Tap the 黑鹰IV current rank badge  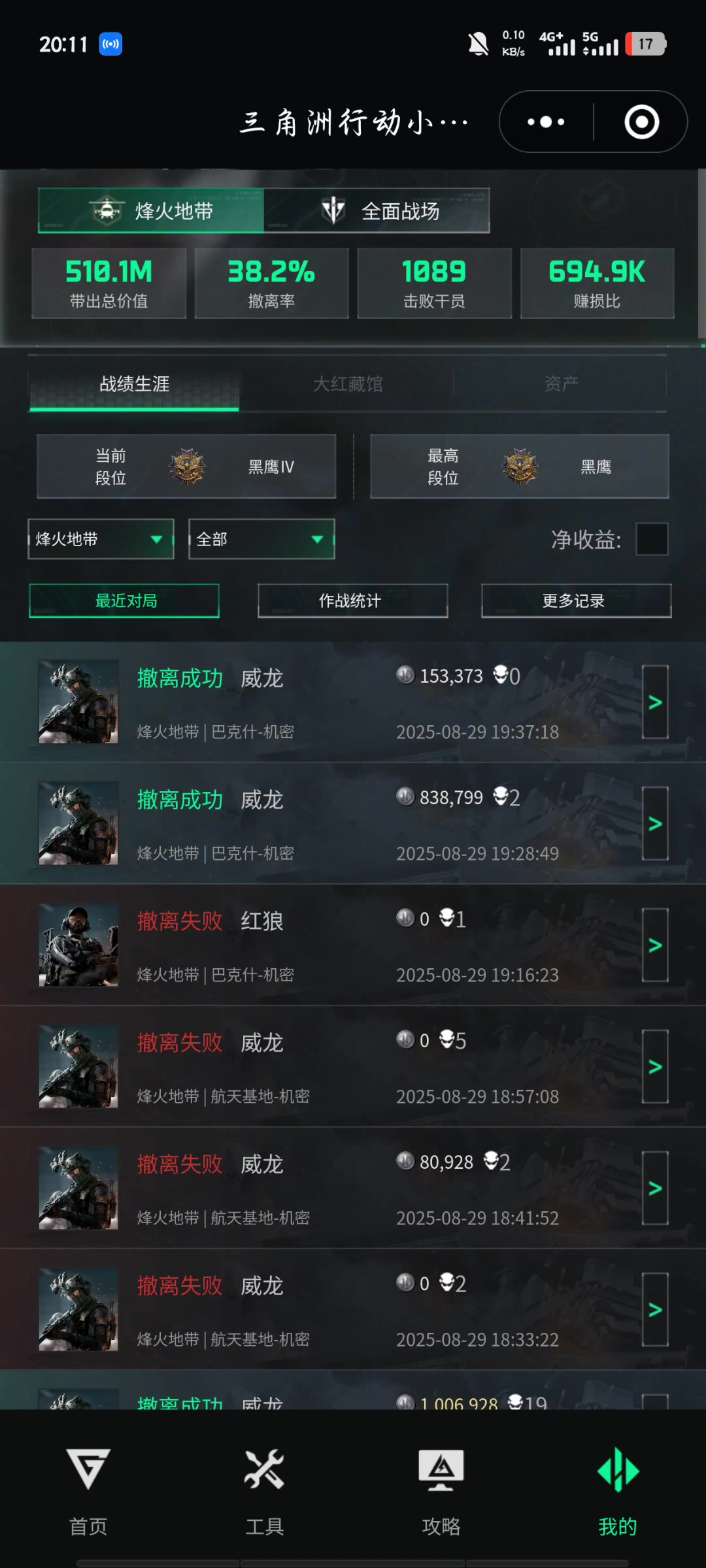tap(188, 466)
